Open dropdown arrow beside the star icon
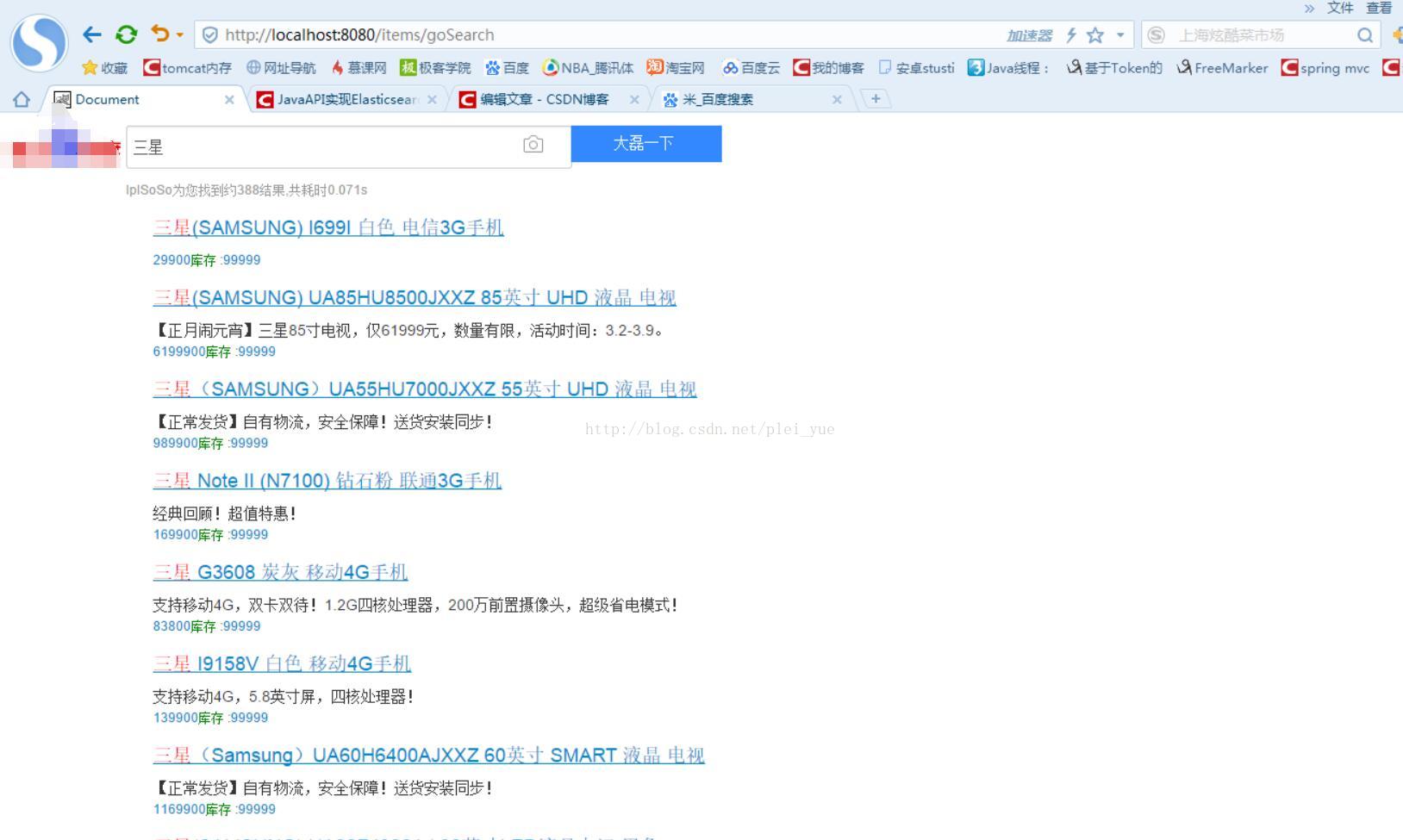Viewport: 1403px width, 840px height. [x=1120, y=35]
